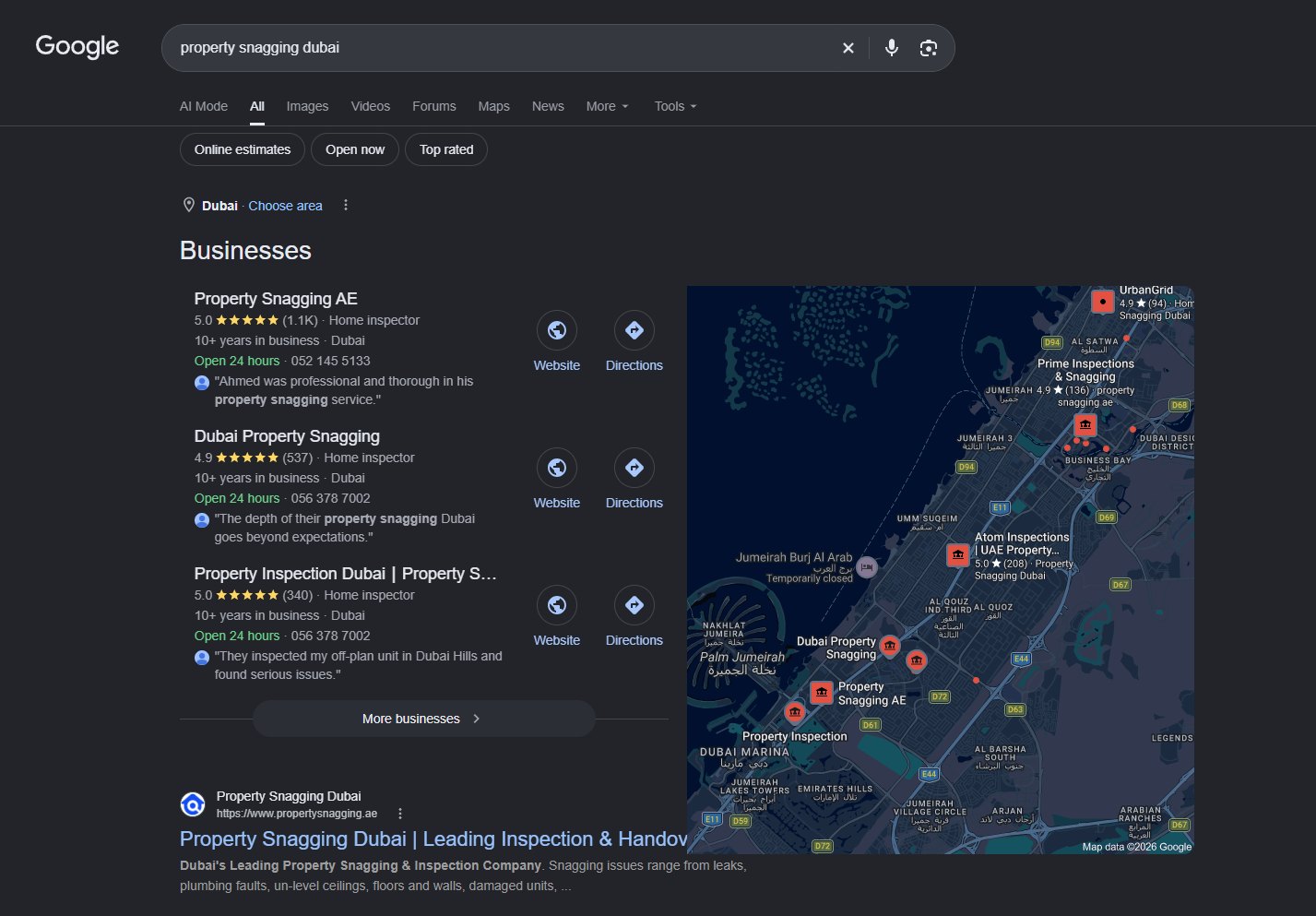This screenshot has width=1316, height=916.
Task: Select the Prime Inspections & Snagging map pin
Action: [1085, 424]
